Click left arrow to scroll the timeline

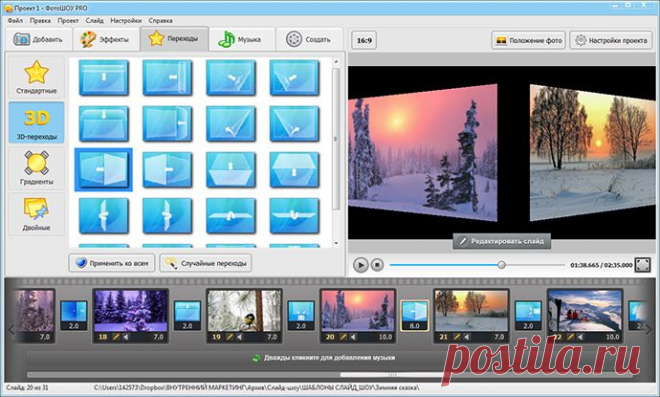coord(11,330)
